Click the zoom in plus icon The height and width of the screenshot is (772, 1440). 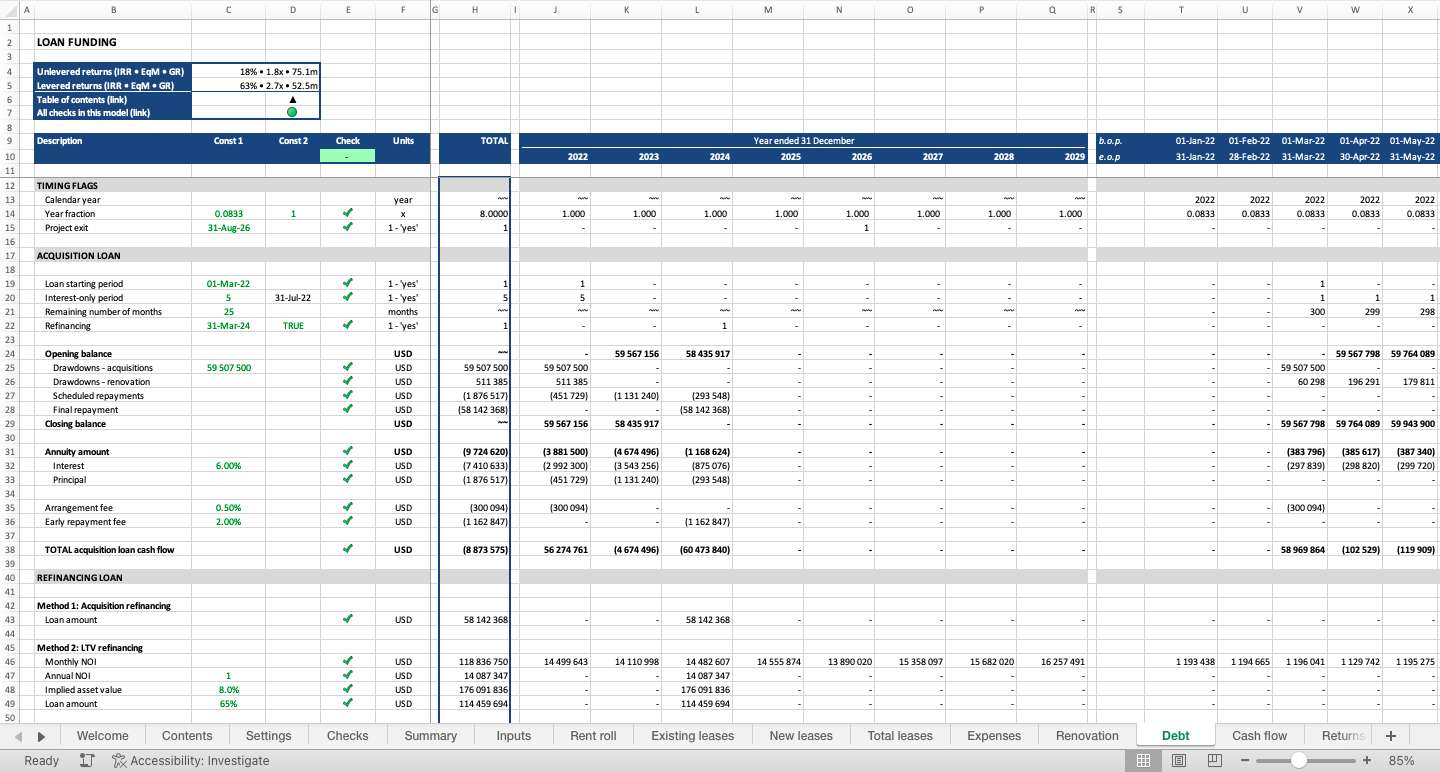1367,761
